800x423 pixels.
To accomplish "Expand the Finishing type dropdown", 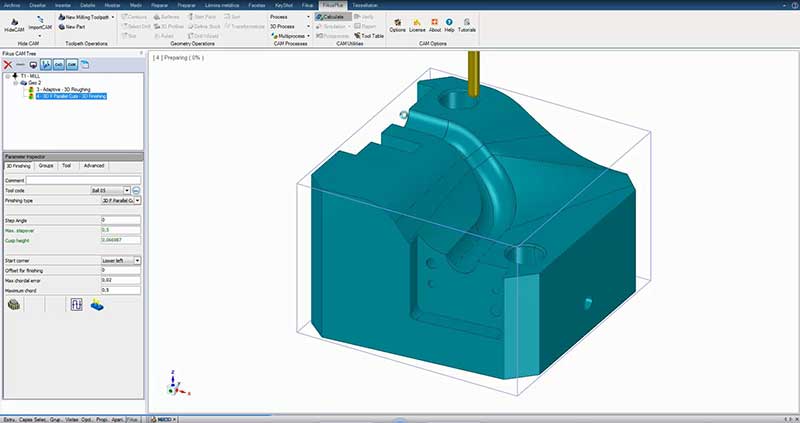I will pos(136,200).
